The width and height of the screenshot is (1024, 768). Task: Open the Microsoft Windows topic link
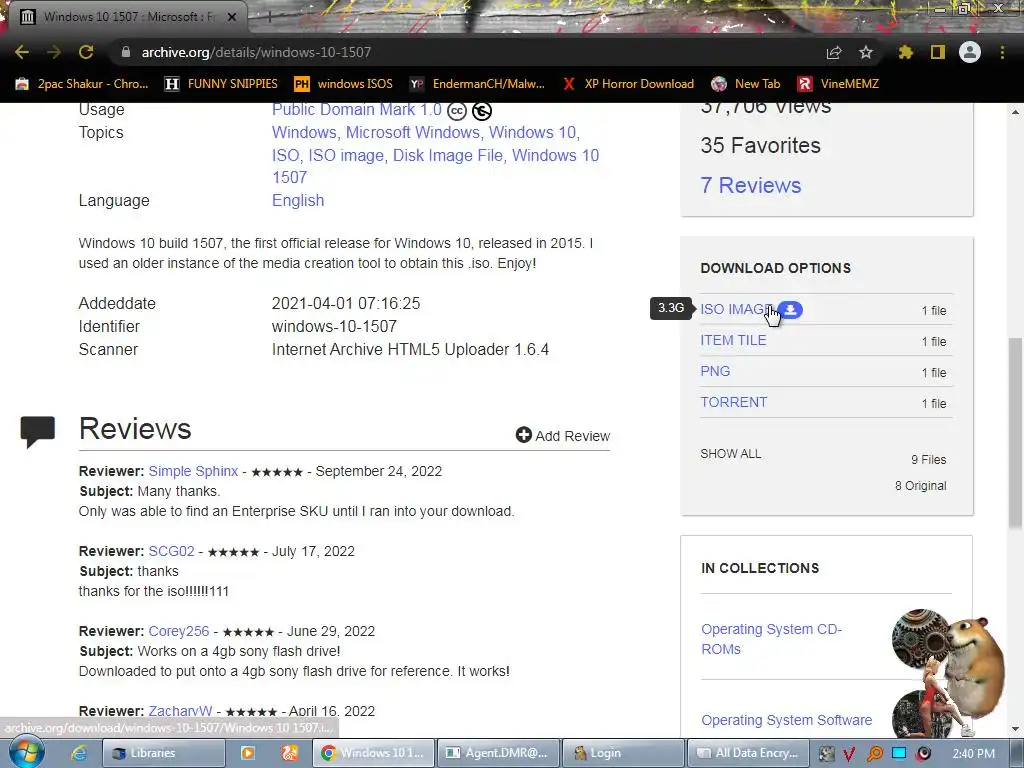pyautogui.click(x=413, y=133)
